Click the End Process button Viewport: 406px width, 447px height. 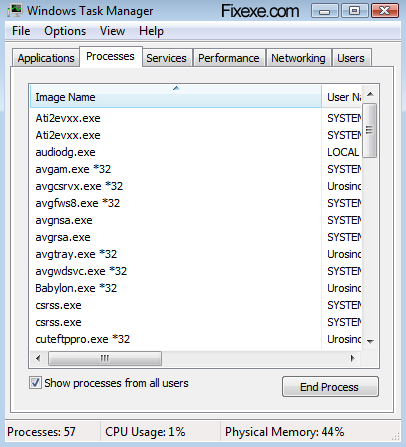(330, 387)
